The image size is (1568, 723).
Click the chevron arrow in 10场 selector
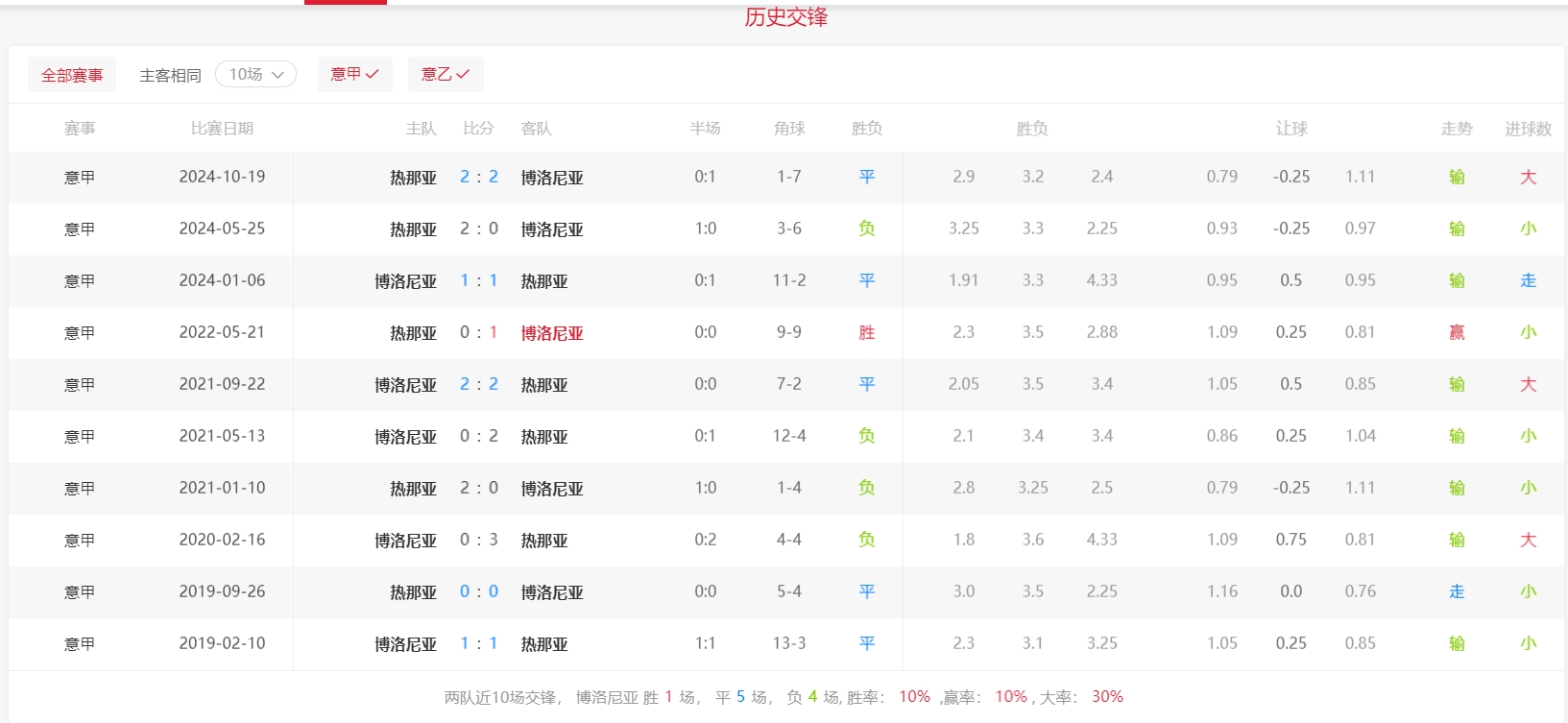click(x=278, y=75)
